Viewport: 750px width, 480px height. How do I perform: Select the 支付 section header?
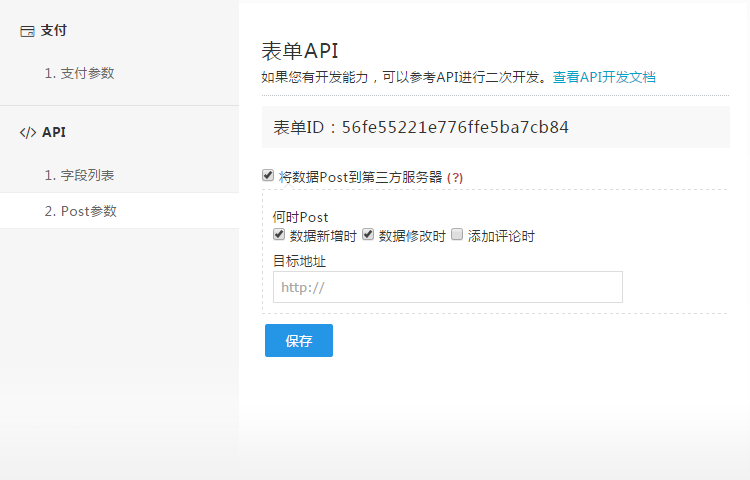click(x=53, y=31)
